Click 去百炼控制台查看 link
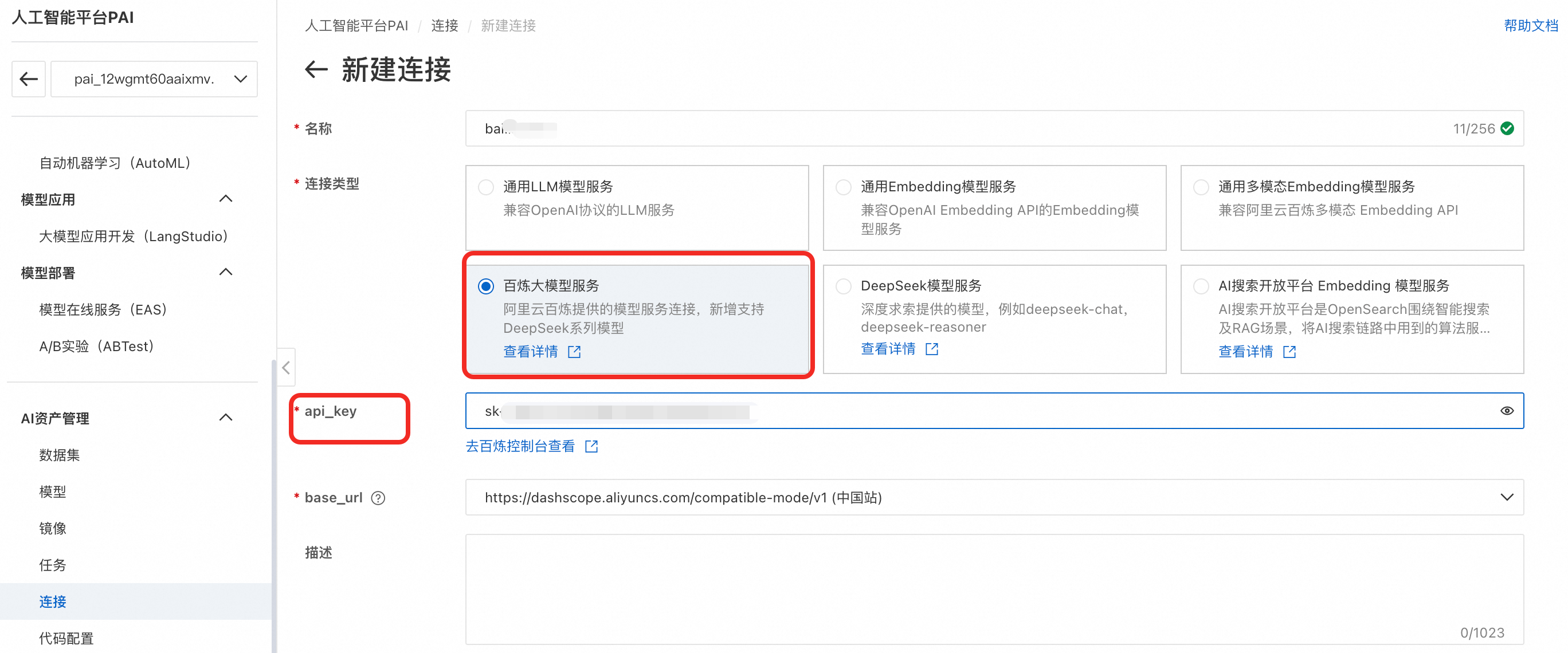This screenshot has height=653, width=1568. (520, 447)
